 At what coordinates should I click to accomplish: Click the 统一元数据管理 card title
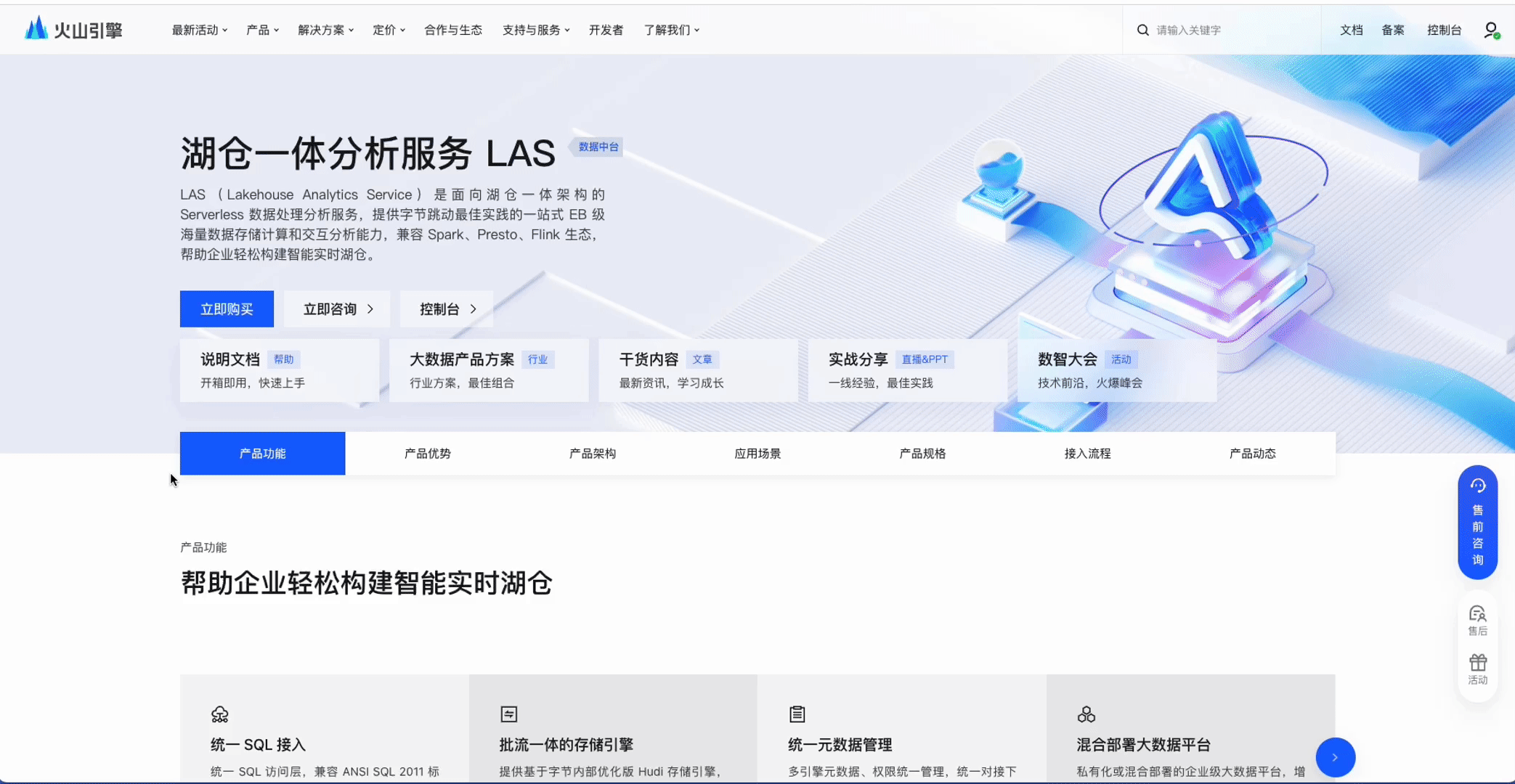coord(840,745)
